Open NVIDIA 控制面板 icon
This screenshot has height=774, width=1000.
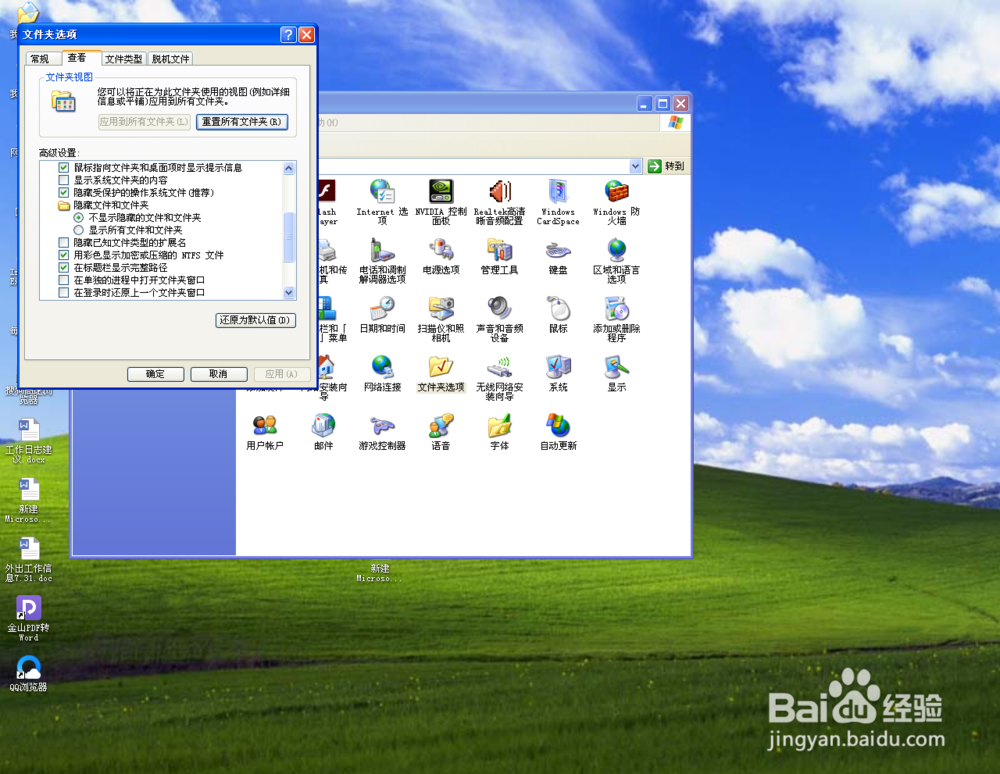click(x=441, y=202)
